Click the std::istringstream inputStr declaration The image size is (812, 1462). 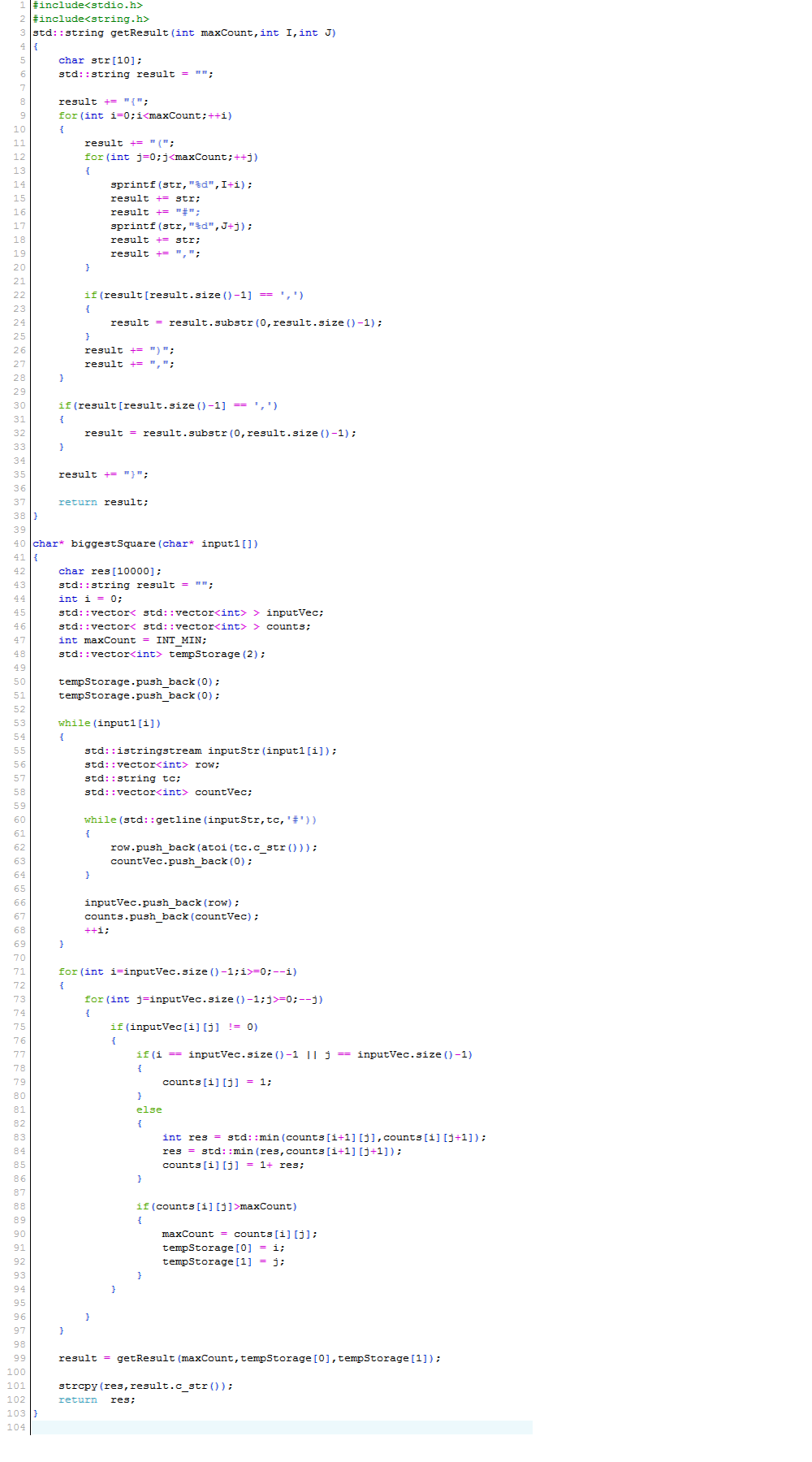210,751
